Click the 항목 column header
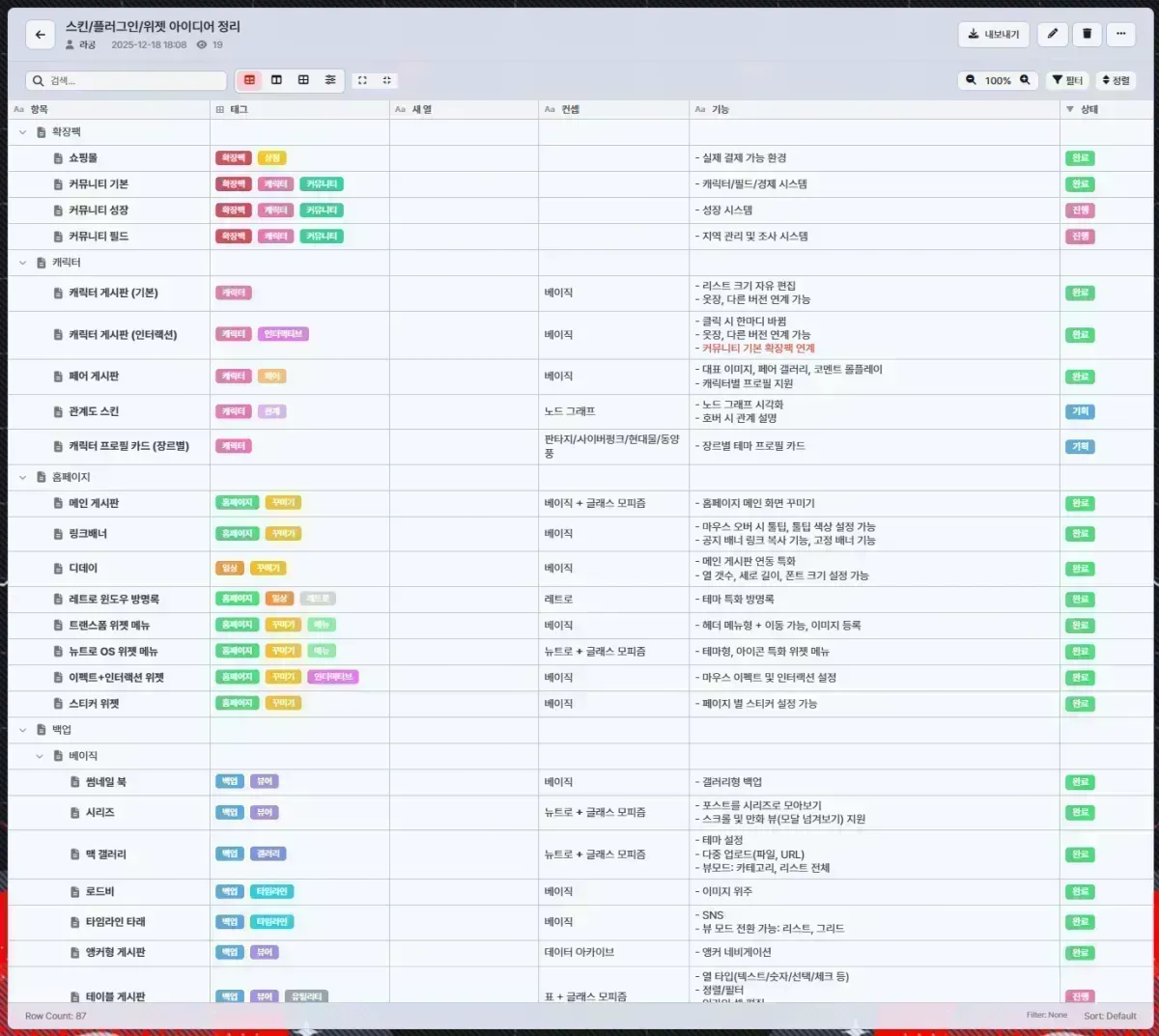 pos(108,110)
